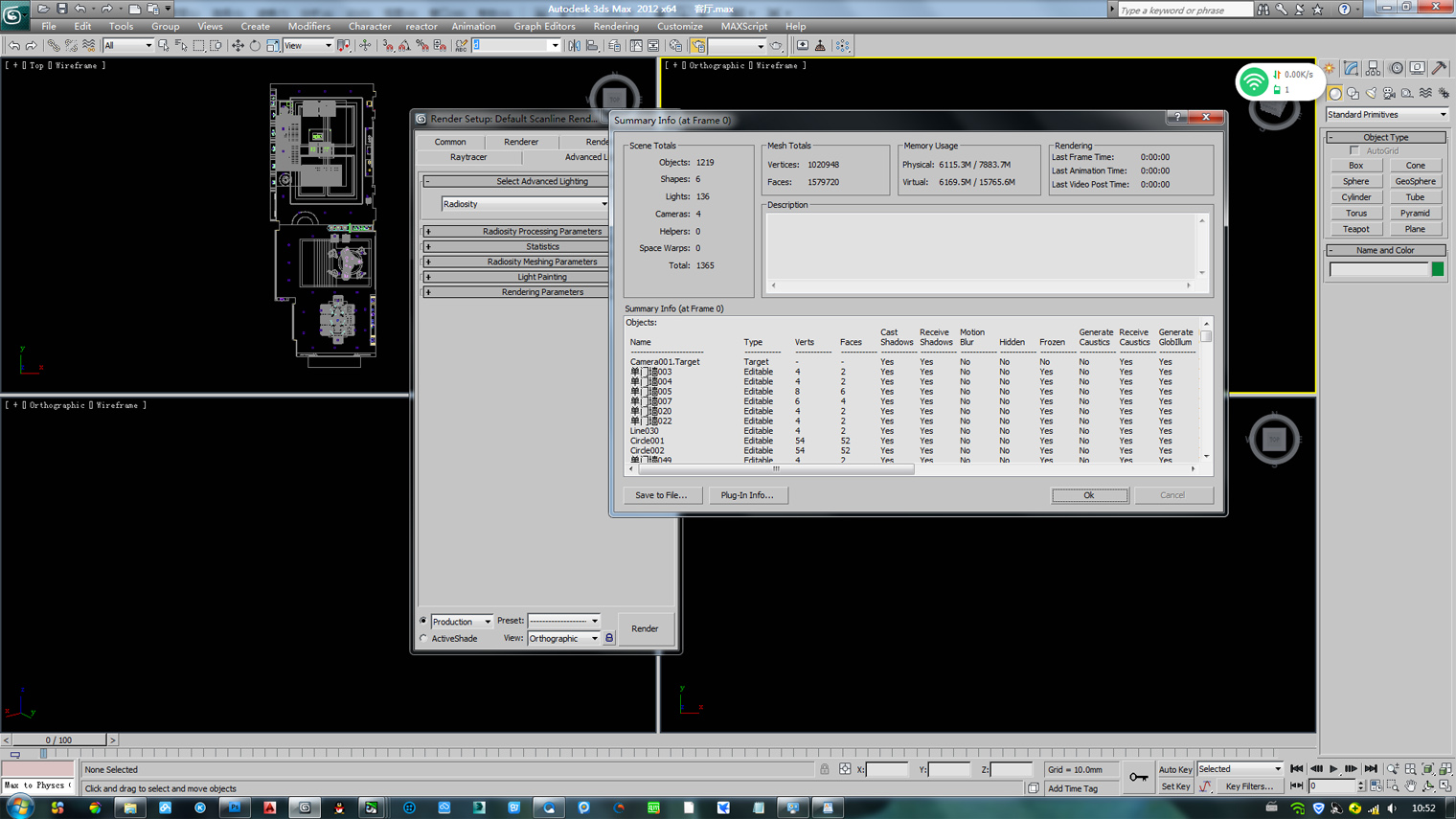Click the Select and Rotate tool
The image size is (1456, 819).
[x=255, y=46]
